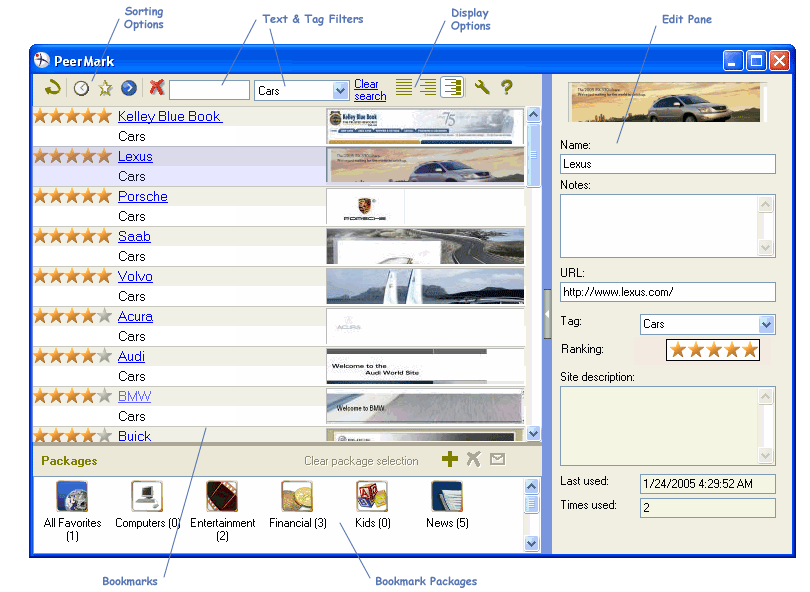Open the Buick bookmark link
Viewport: 810px width, 592px height.
click(134, 435)
